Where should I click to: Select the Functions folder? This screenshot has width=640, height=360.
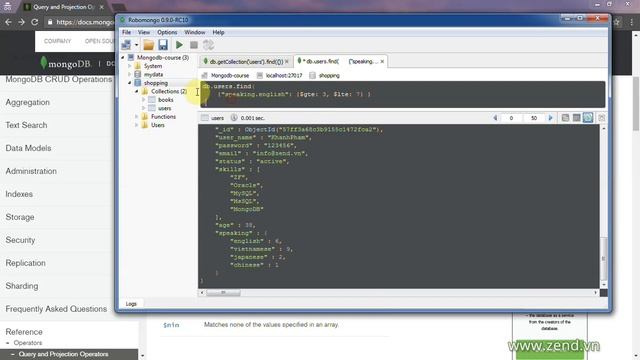163,117
